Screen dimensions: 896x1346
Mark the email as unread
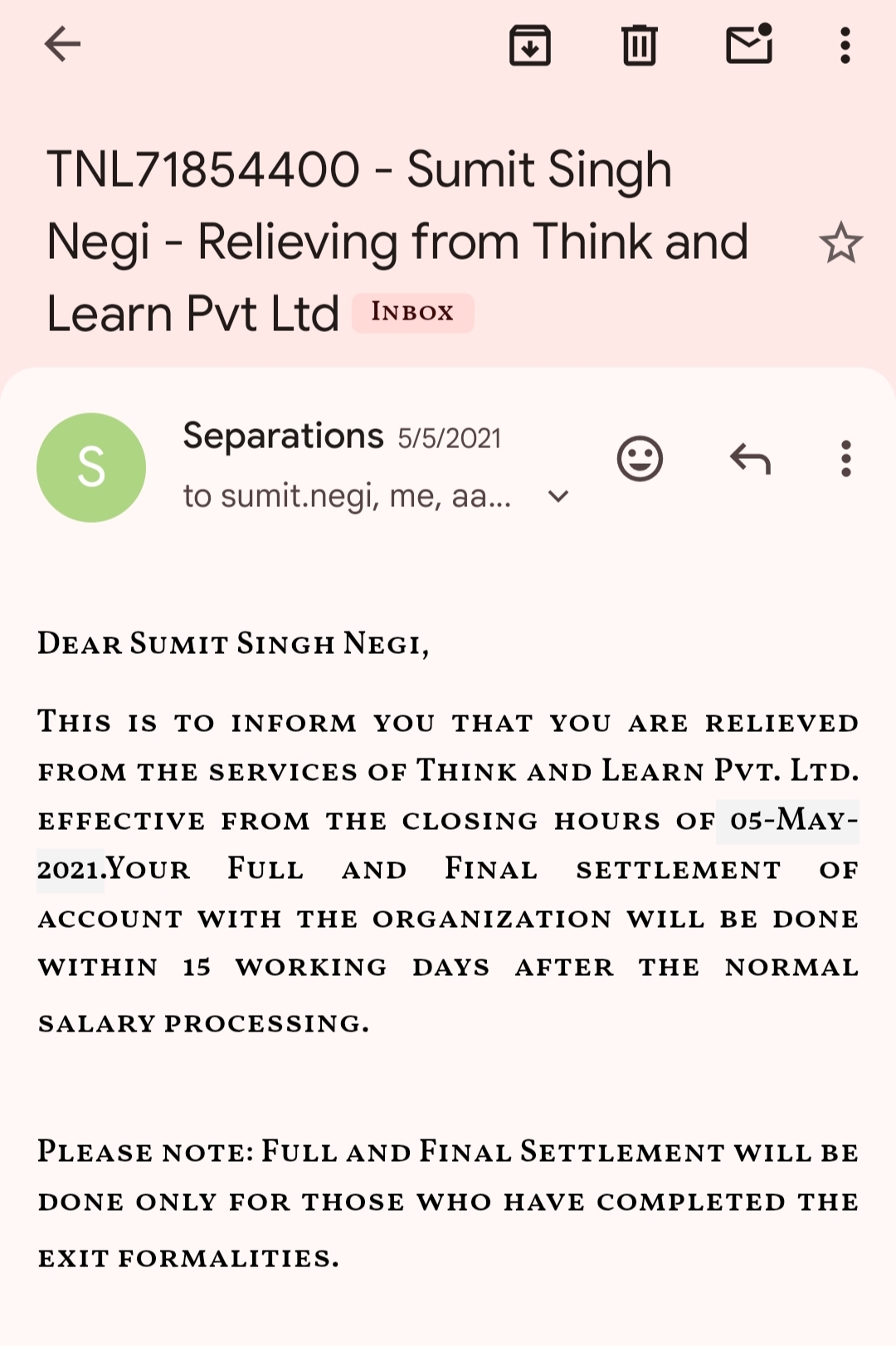click(x=749, y=45)
